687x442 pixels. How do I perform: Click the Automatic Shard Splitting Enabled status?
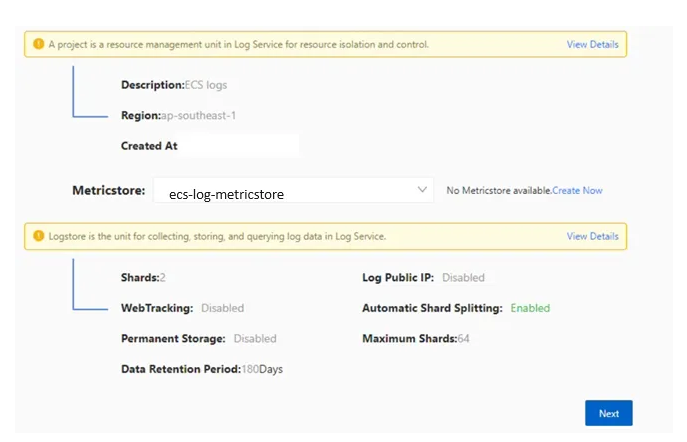(530, 308)
